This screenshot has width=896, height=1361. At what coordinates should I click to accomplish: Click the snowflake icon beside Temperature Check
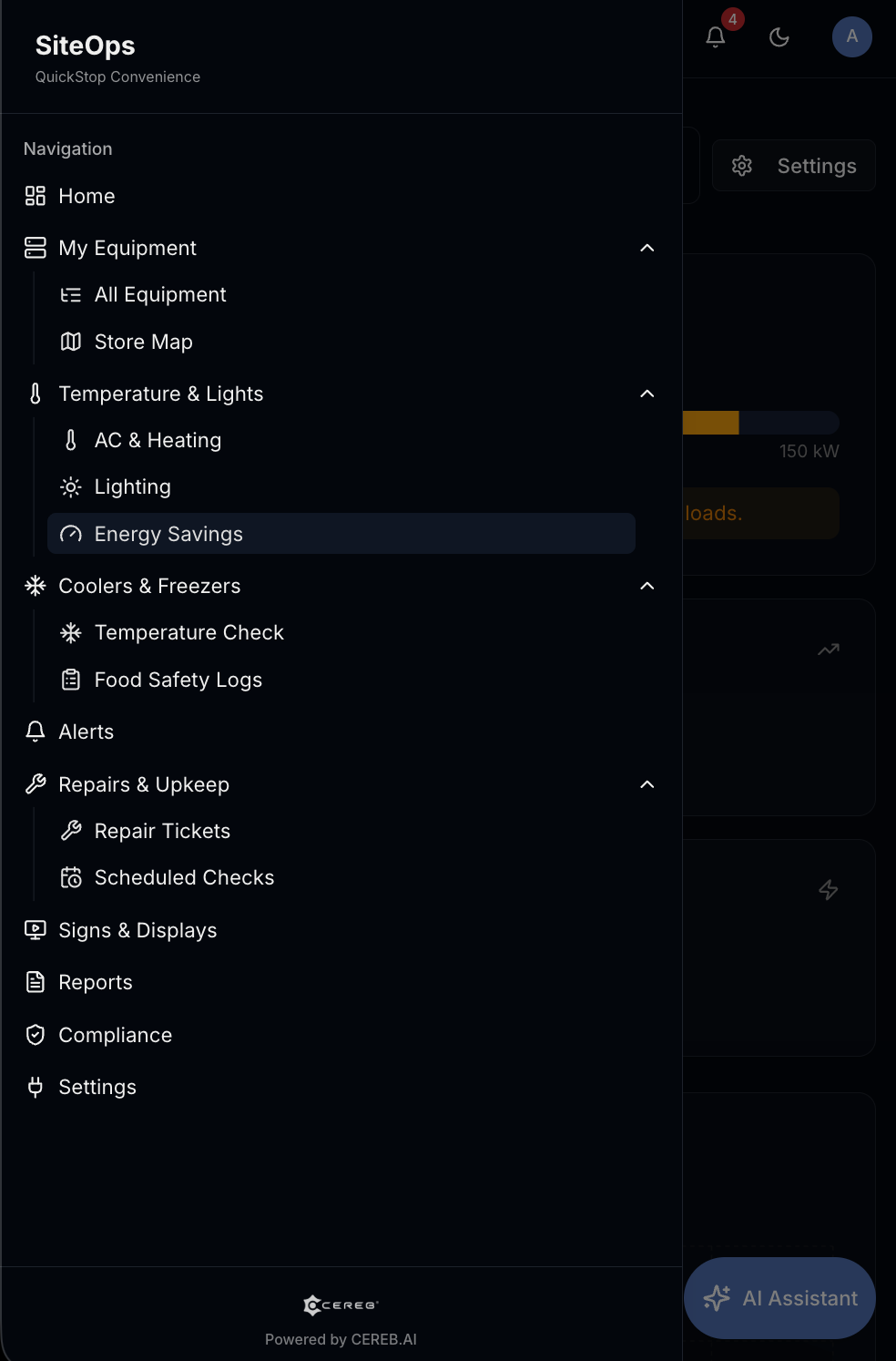click(x=71, y=632)
